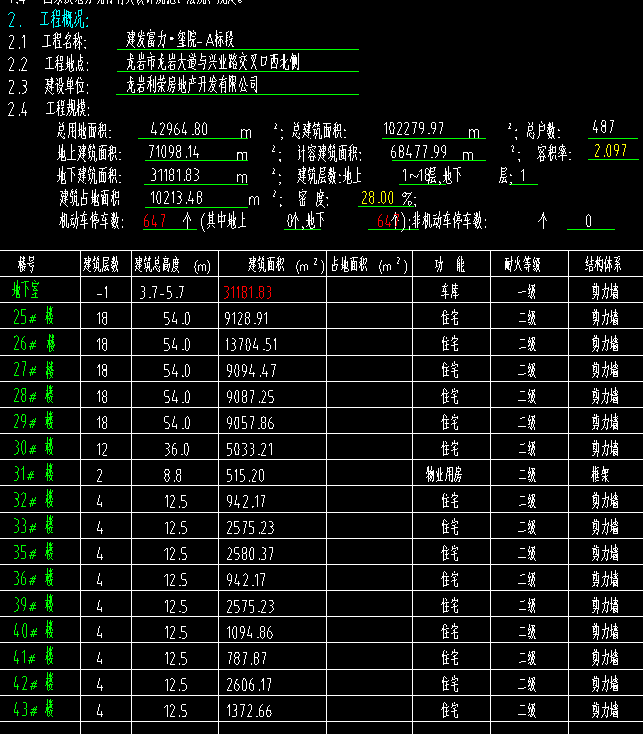Image resolution: width=643 pixels, height=734 pixels.
Task: Select row label '39# 楼'
Action: click(x=33, y=605)
